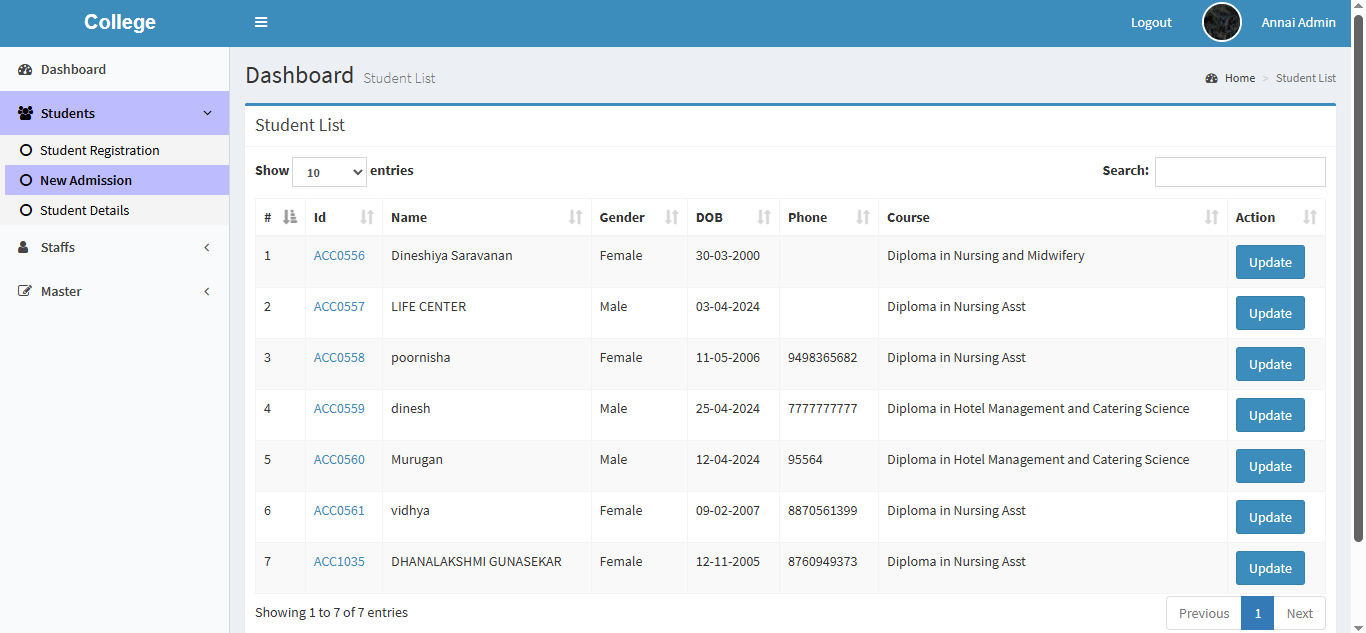Sort by the DOB column sort icon
This screenshot has width=1366, height=633.
[764, 218]
